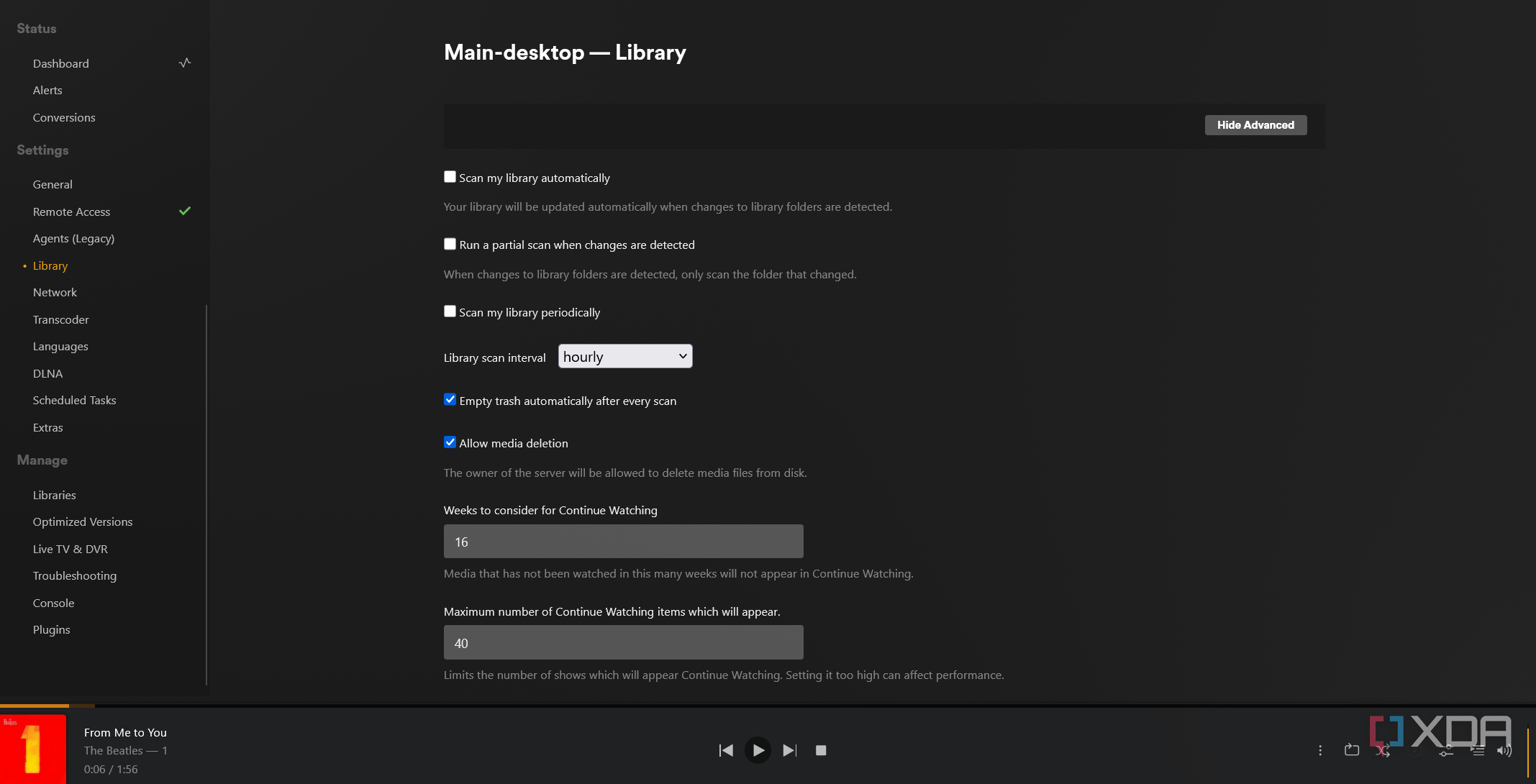Screen dimensions: 1536x784
Task: Open Transcoder settings in the sidebar
Action: (x=60, y=319)
